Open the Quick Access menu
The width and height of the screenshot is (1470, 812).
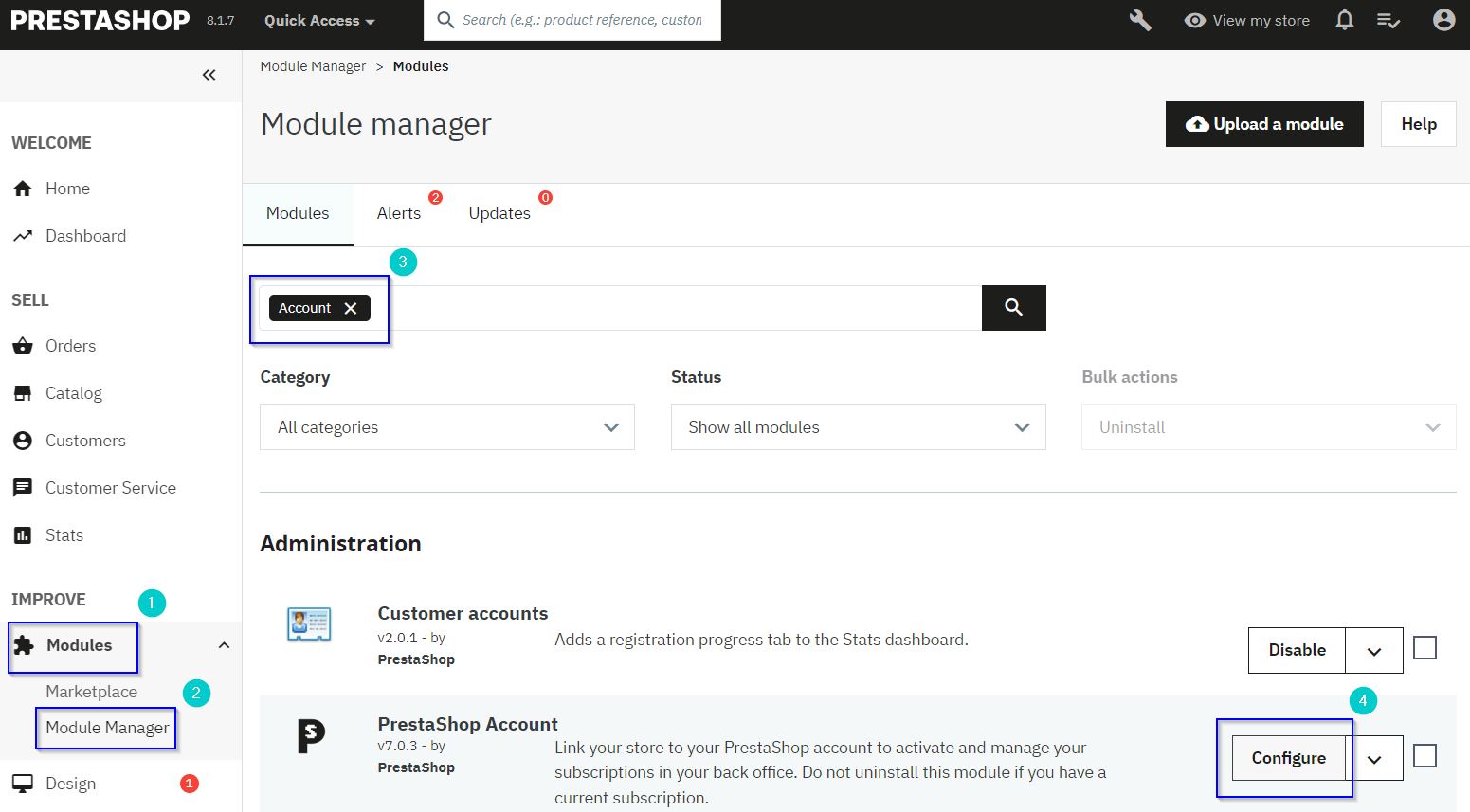319,21
